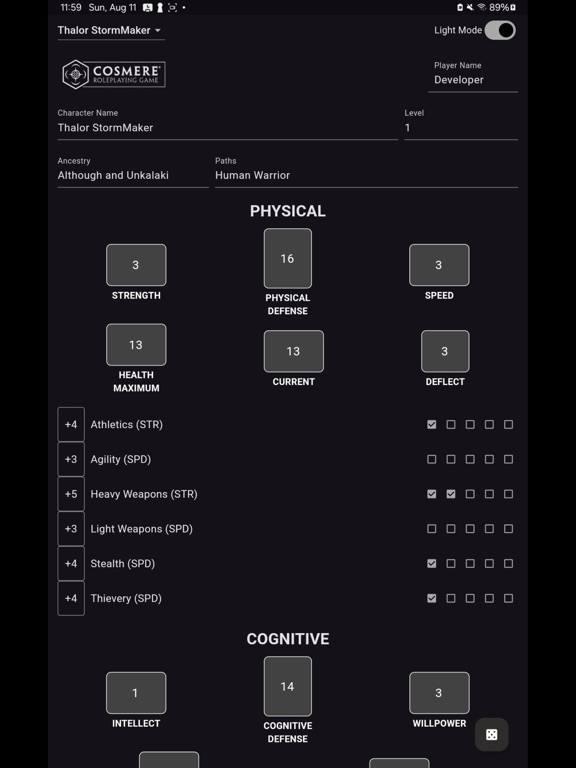The width and height of the screenshot is (576, 768).
Task: Uncheck first Athletics (STR) rank checkbox
Action: pos(432,424)
